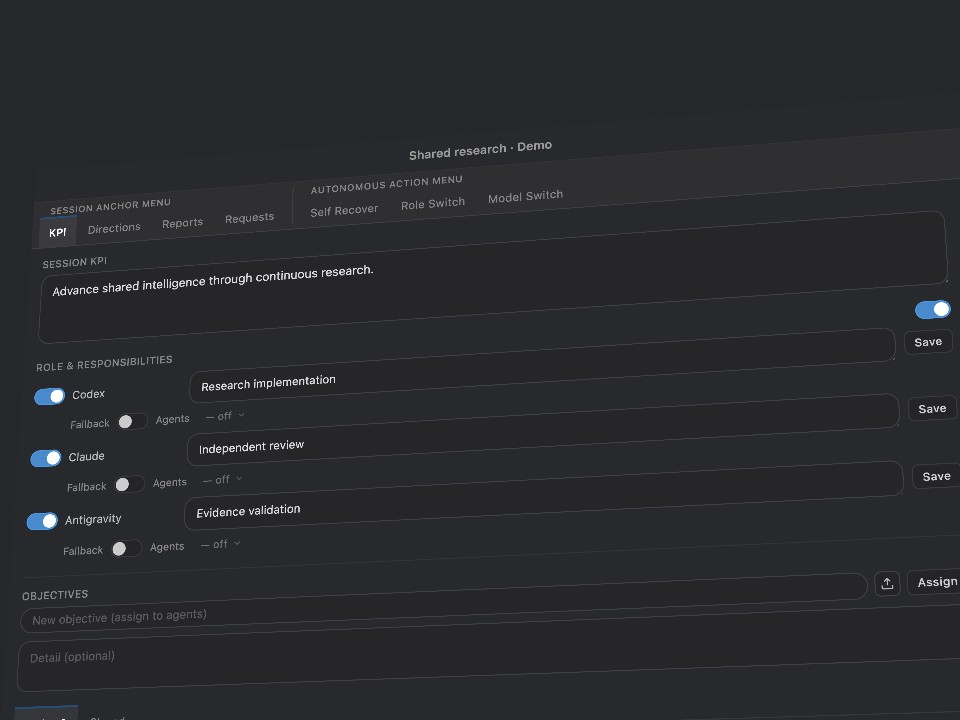
Task: Enable the Fallback switch under Codex
Action: point(132,421)
